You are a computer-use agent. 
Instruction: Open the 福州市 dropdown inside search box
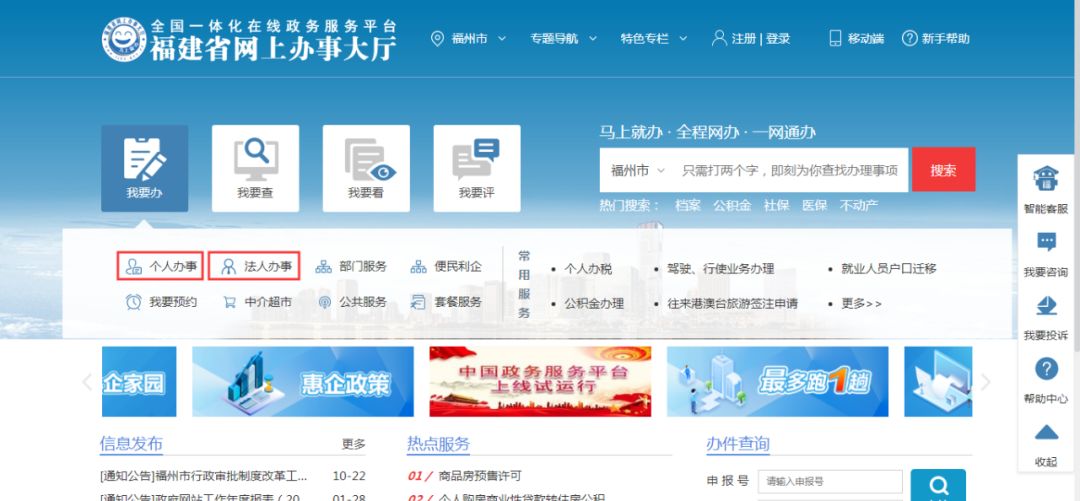pyautogui.click(x=637, y=170)
